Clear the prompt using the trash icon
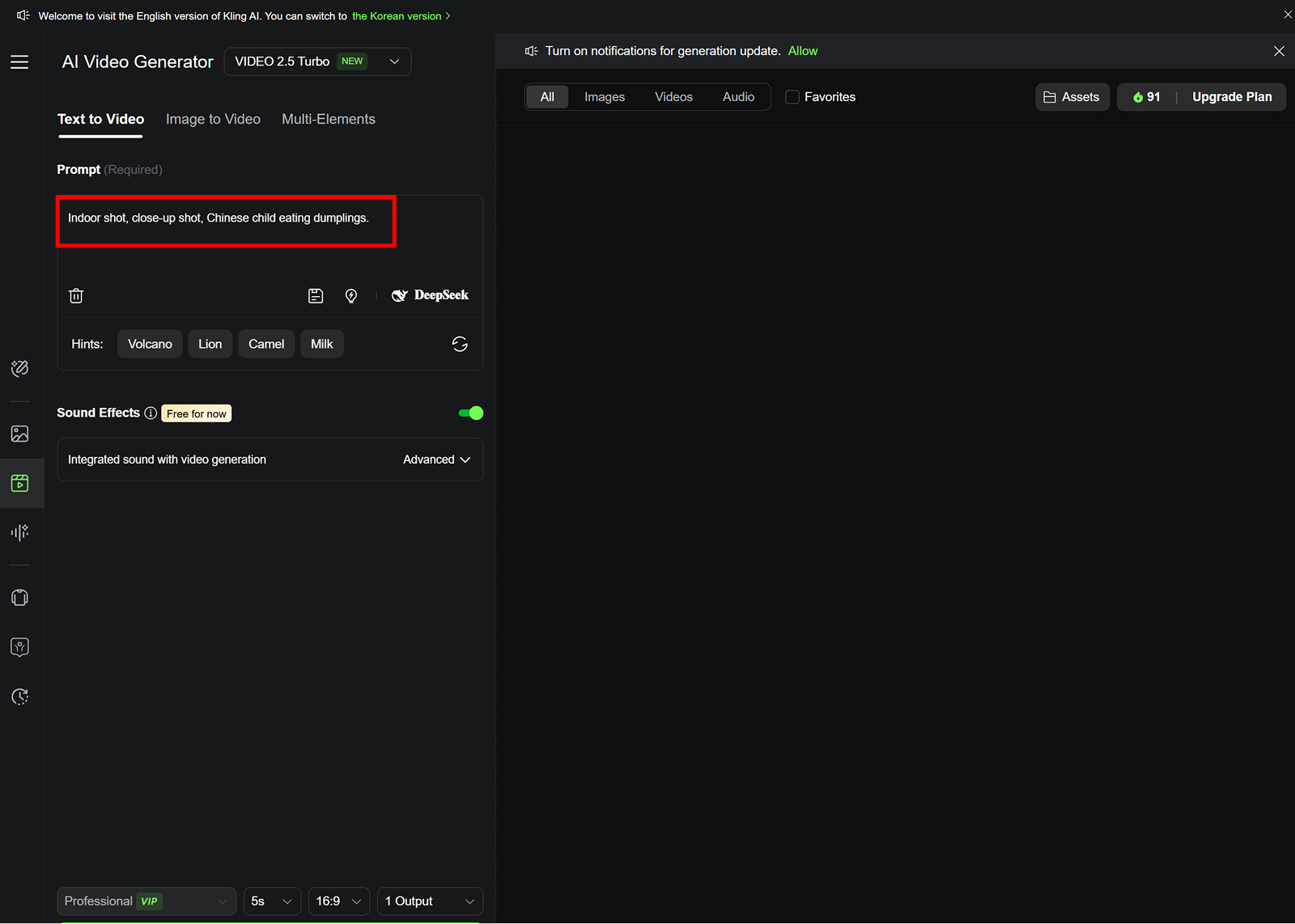Screen dimensions: 1295x924 (76, 295)
